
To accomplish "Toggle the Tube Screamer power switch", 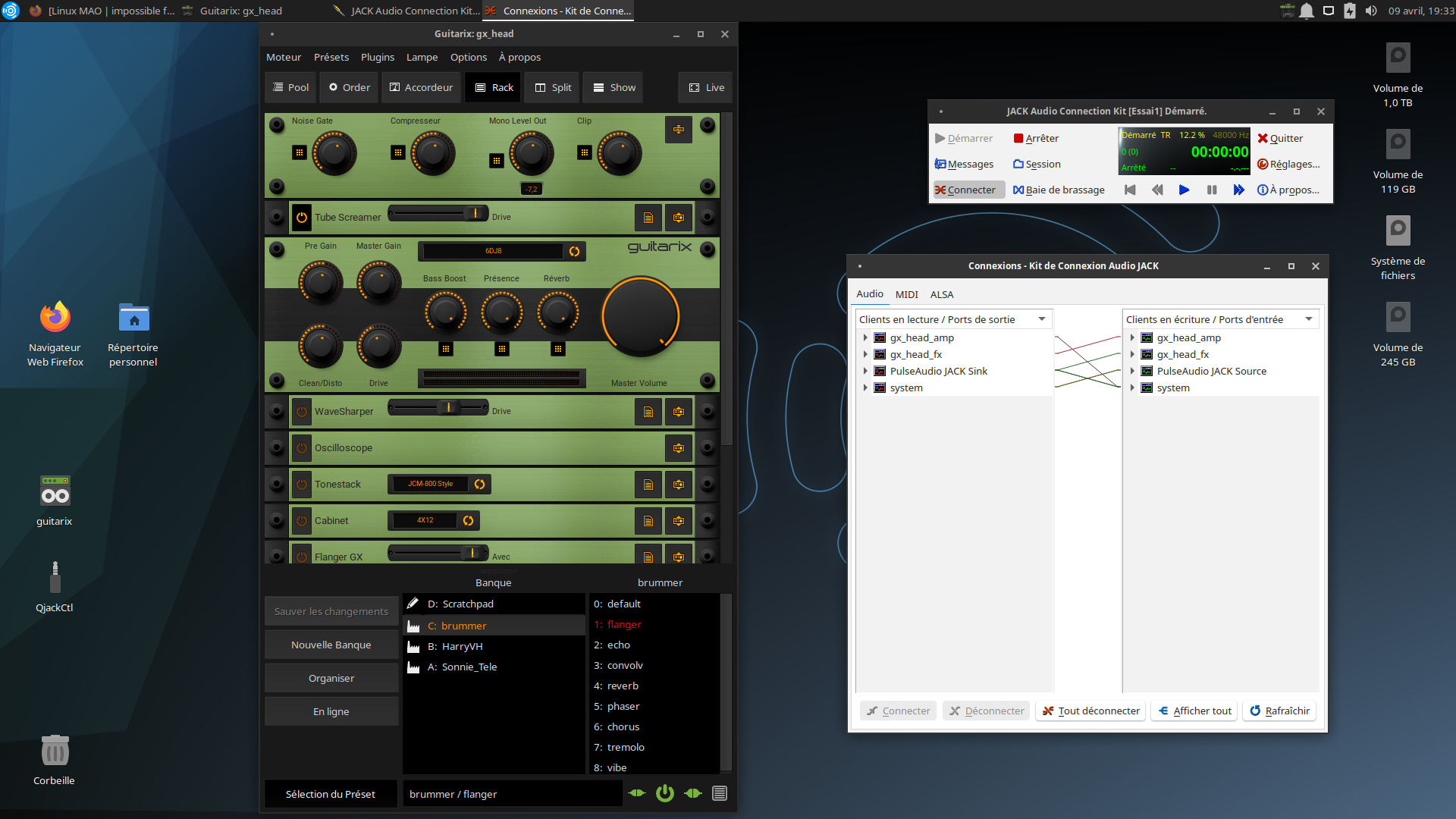I will 302,218.
